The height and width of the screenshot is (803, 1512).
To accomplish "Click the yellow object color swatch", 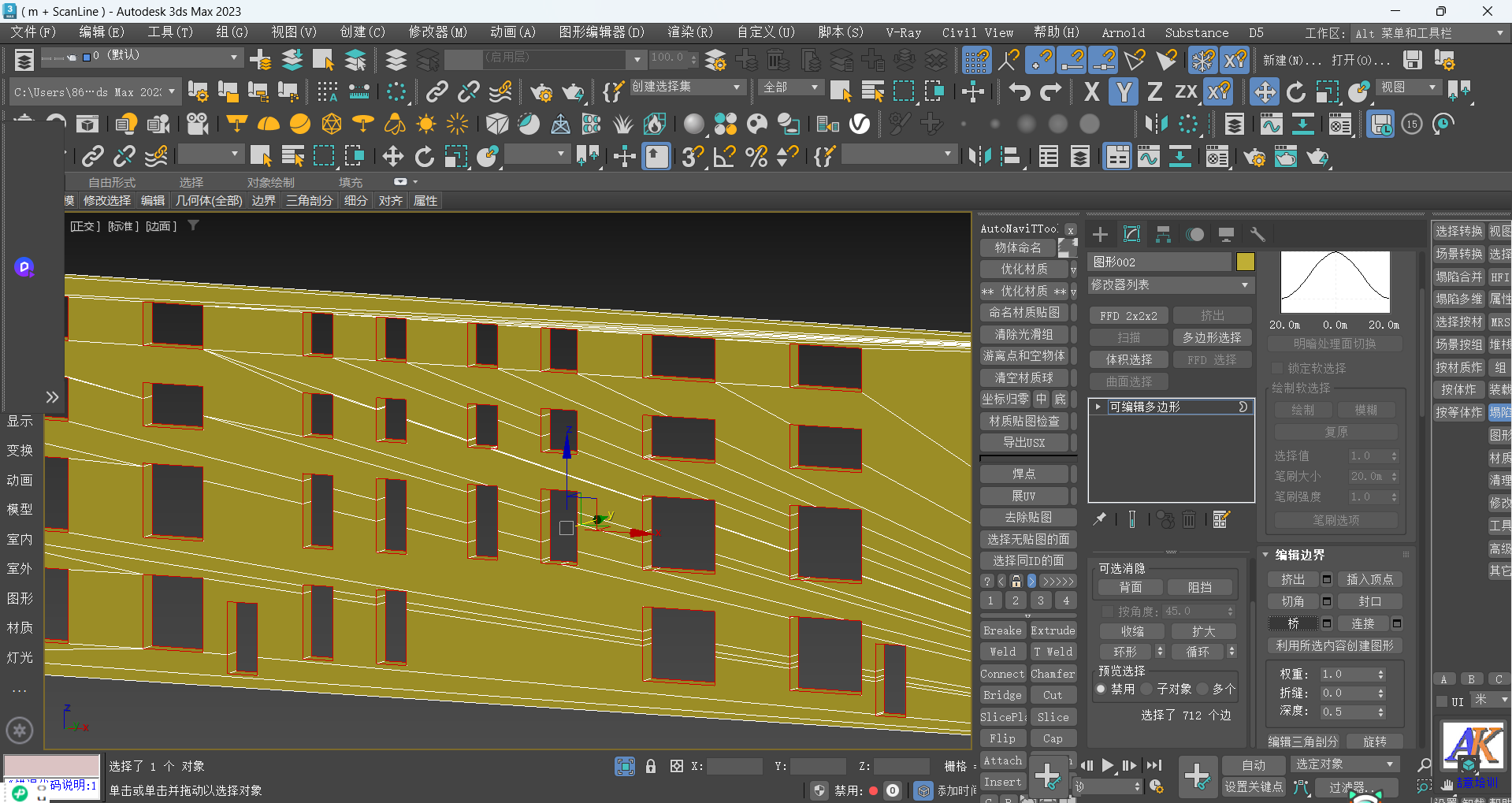I will (x=1245, y=262).
